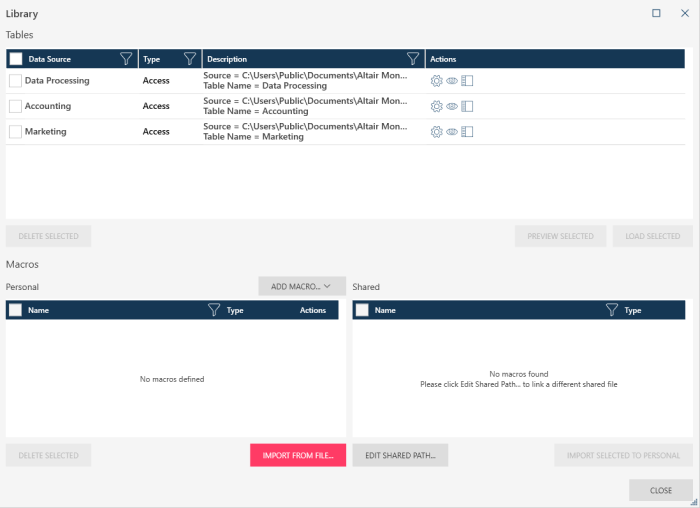Close the Library dialog with Close button
700x508 pixels.
(660, 490)
